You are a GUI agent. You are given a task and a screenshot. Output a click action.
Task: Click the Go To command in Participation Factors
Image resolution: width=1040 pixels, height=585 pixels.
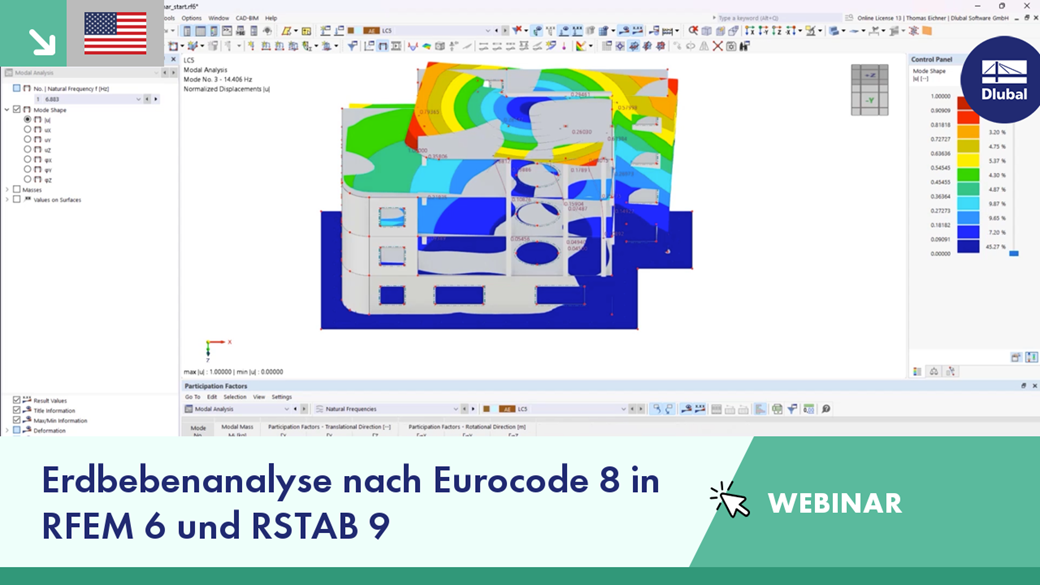click(192, 397)
